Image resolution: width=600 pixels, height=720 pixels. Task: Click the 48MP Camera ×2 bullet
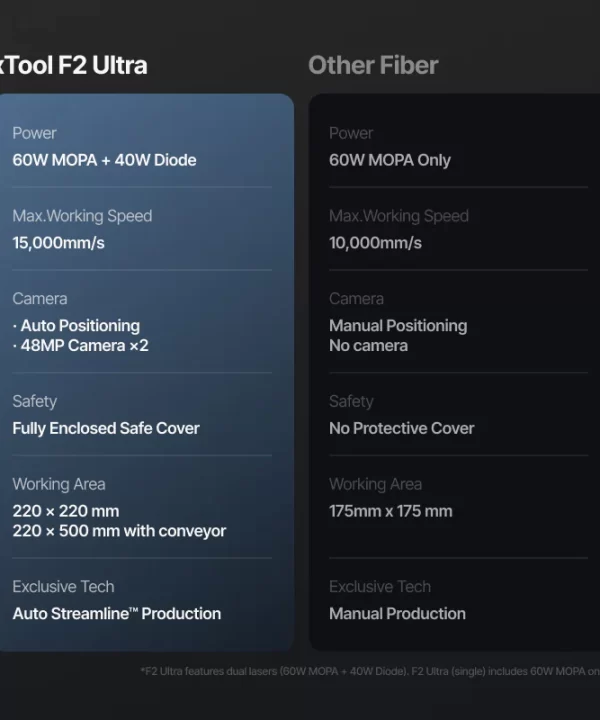[x=80, y=345]
